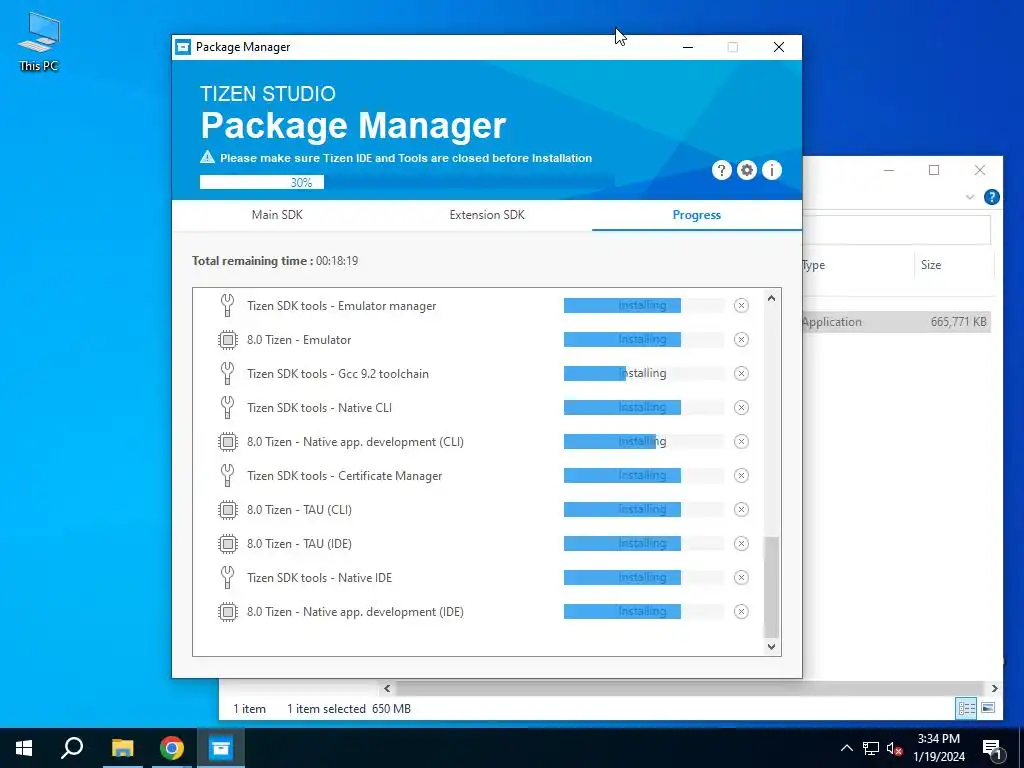The width and height of the screenshot is (1024, 768).
Task: Open the notification center
Action: pos(992,748)
